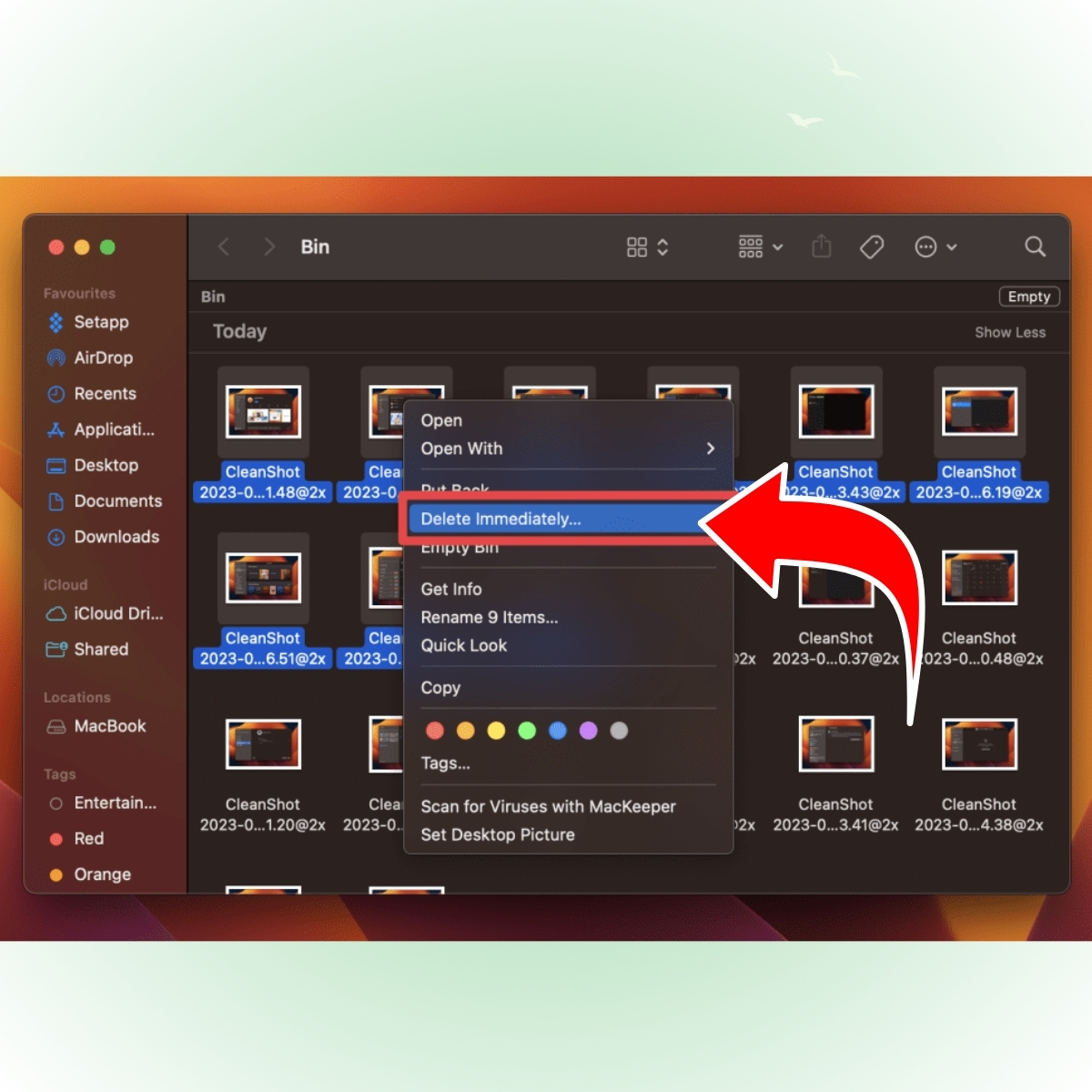Click the Recents clock icon
This screenshot has width=1092, height=1092.
click(56, 393)
